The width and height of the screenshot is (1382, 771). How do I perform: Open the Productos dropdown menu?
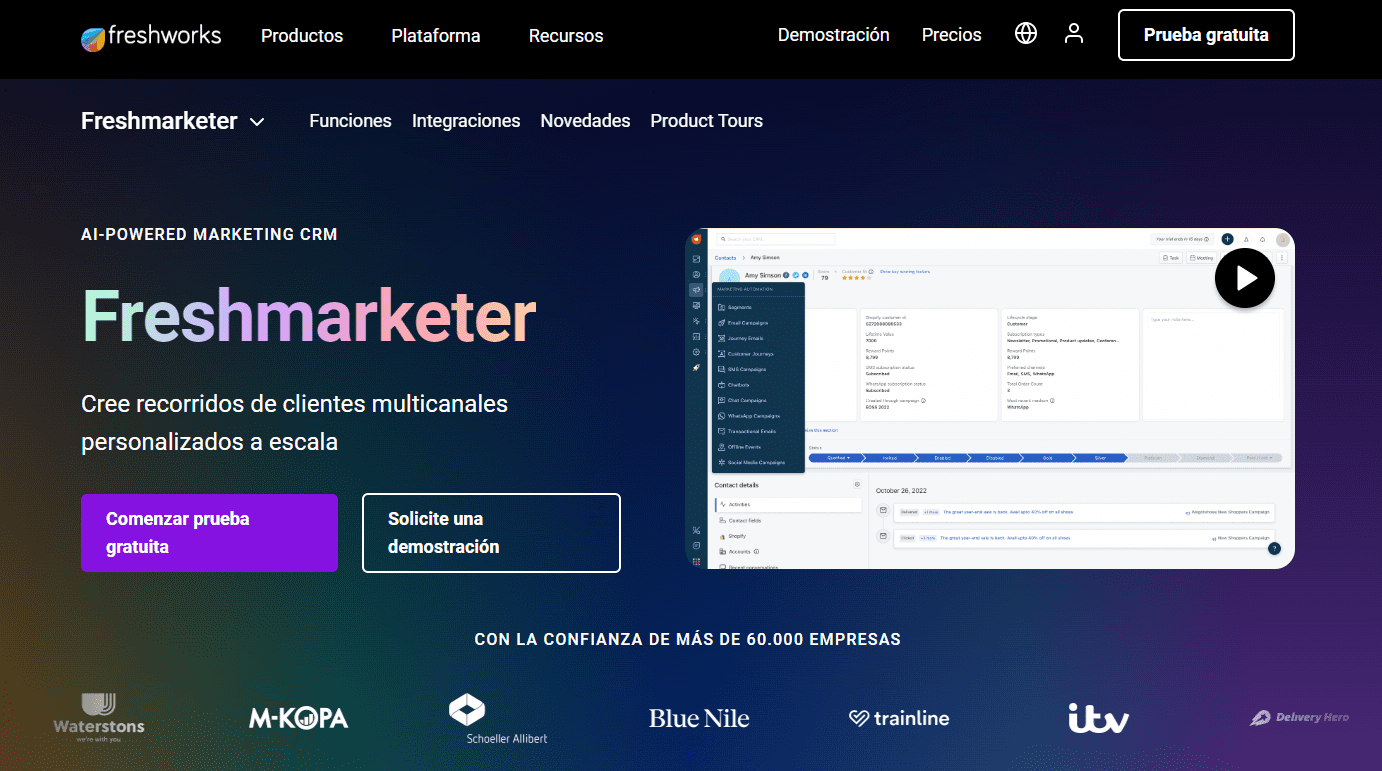coord(302,36)
